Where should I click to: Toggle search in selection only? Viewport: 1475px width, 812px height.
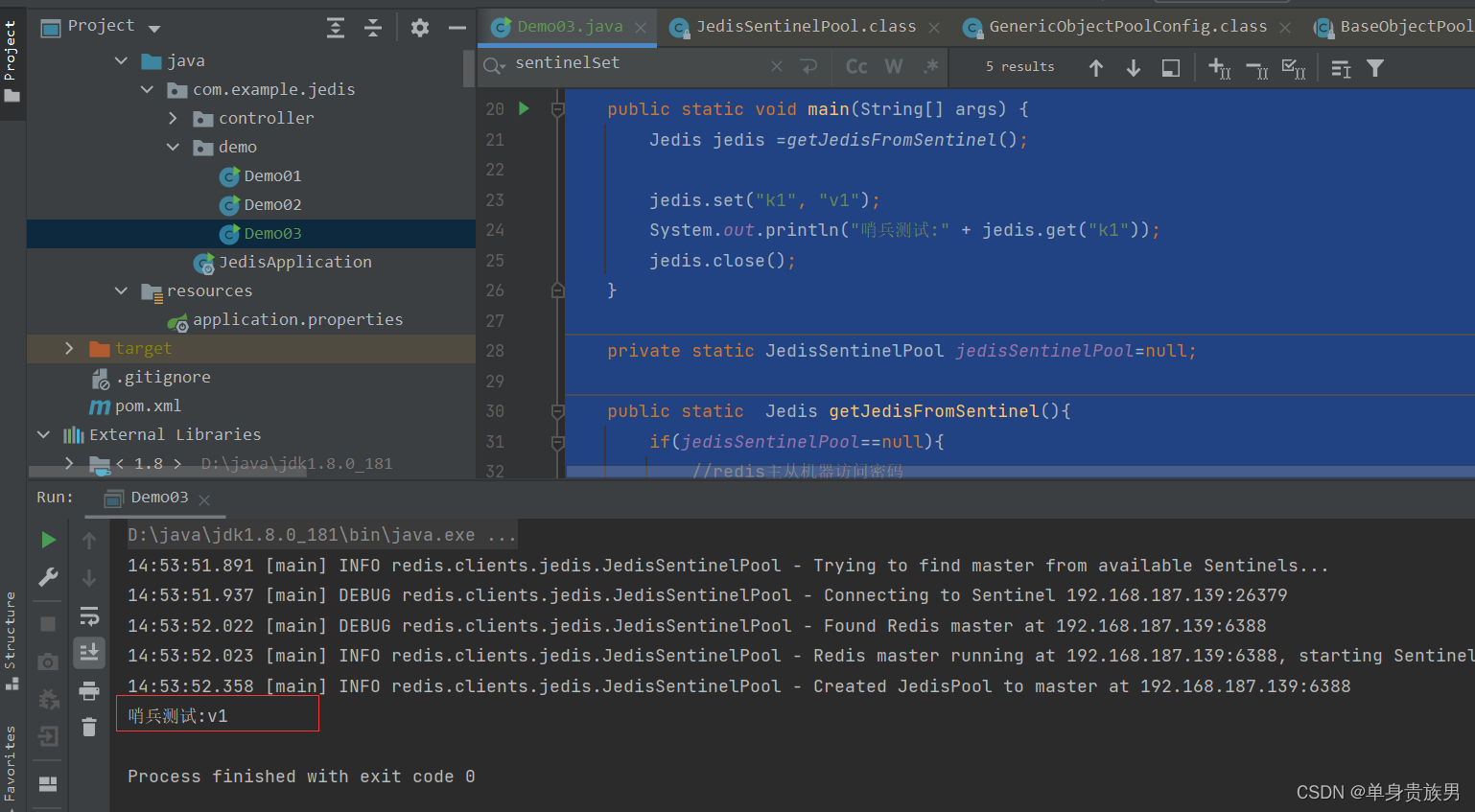[x=1171, y=68]
